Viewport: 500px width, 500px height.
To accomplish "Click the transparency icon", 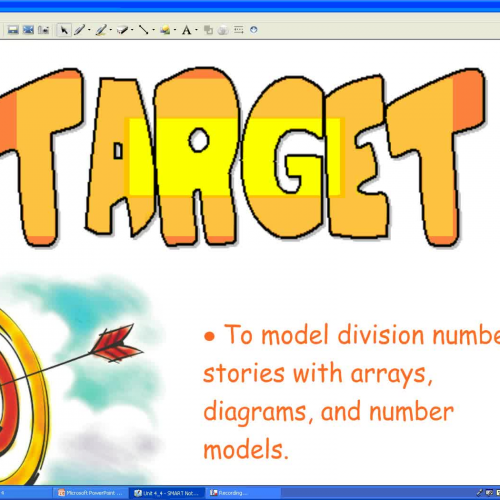I will coord(223,30).
